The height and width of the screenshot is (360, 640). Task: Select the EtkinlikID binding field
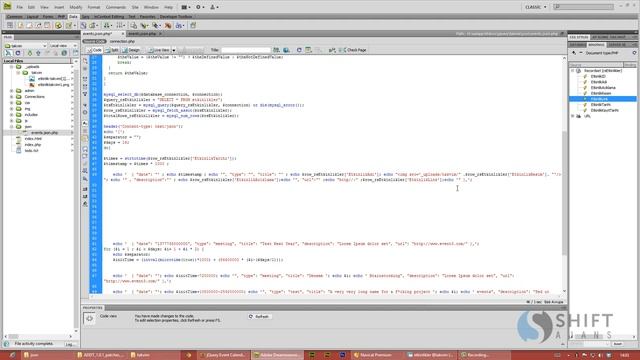[x=598, y=76]
